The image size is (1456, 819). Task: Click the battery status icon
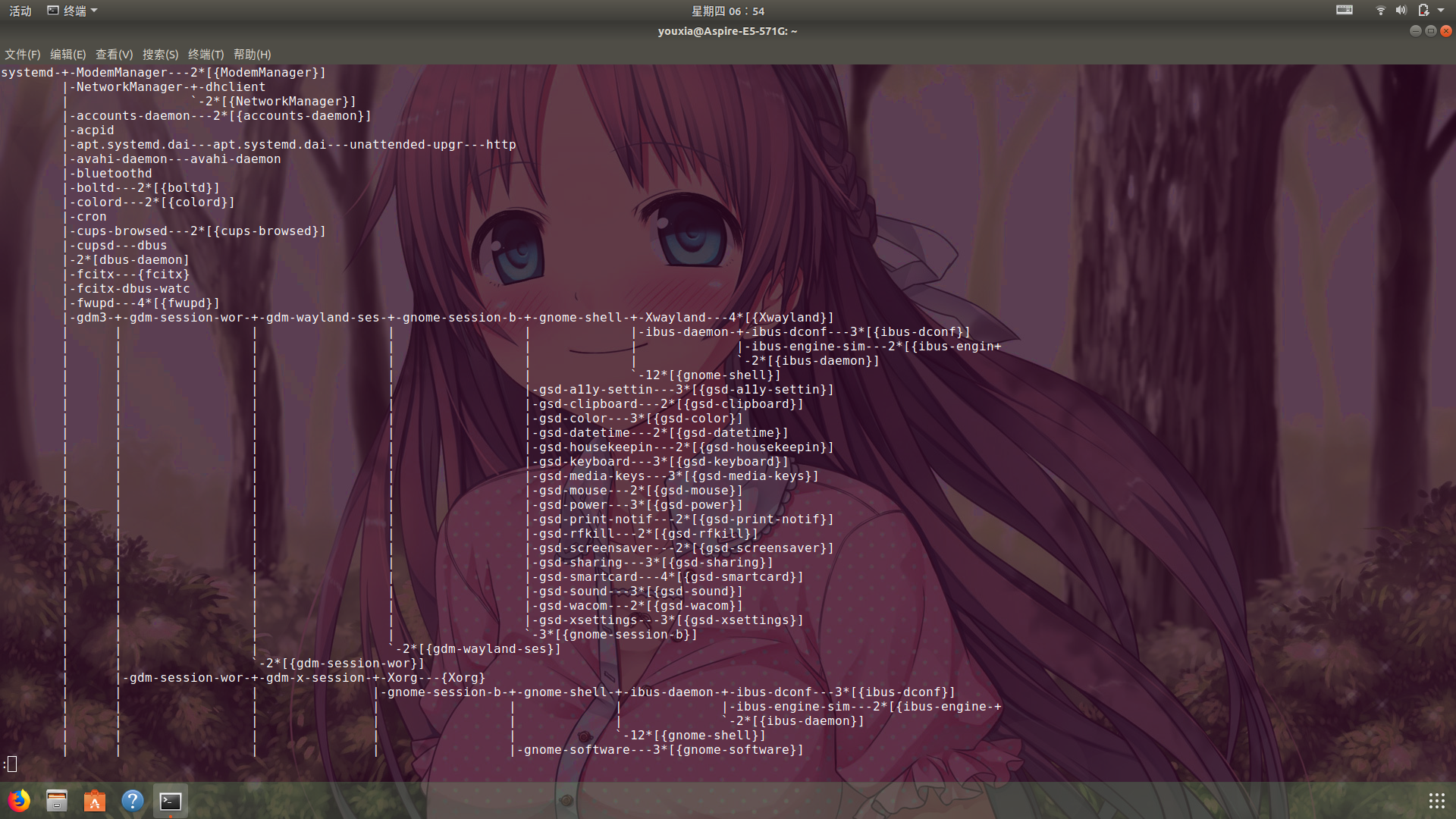tap(1423, 10)
